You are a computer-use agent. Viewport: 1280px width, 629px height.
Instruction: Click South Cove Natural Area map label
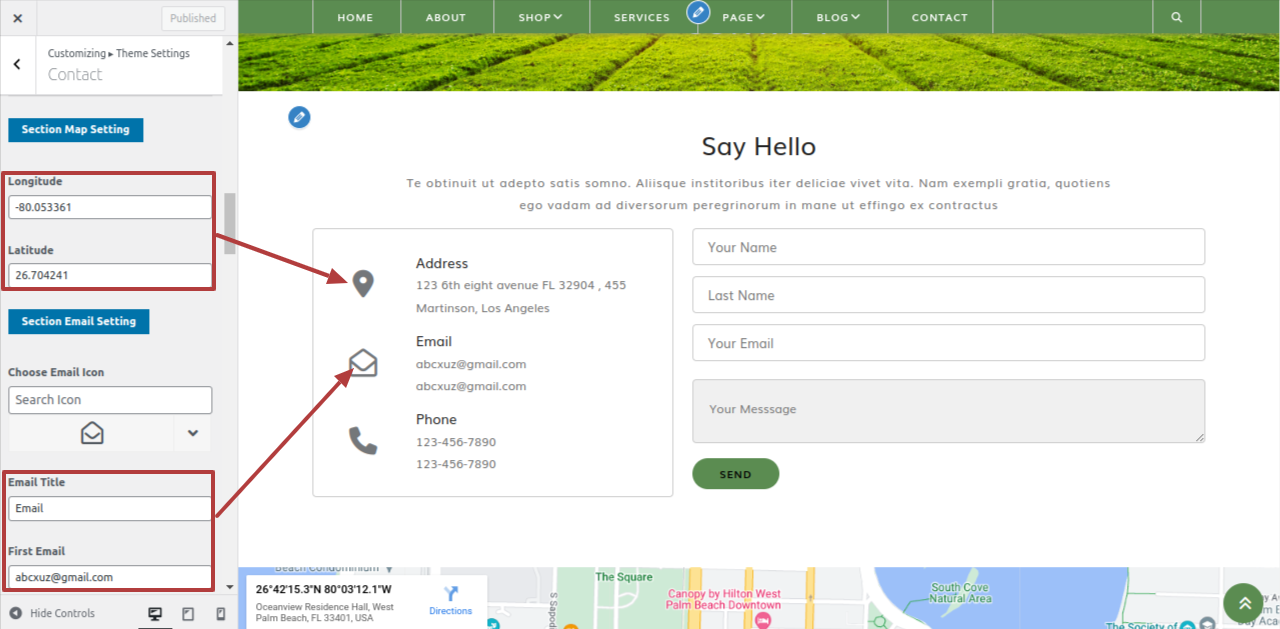[961, 593]
